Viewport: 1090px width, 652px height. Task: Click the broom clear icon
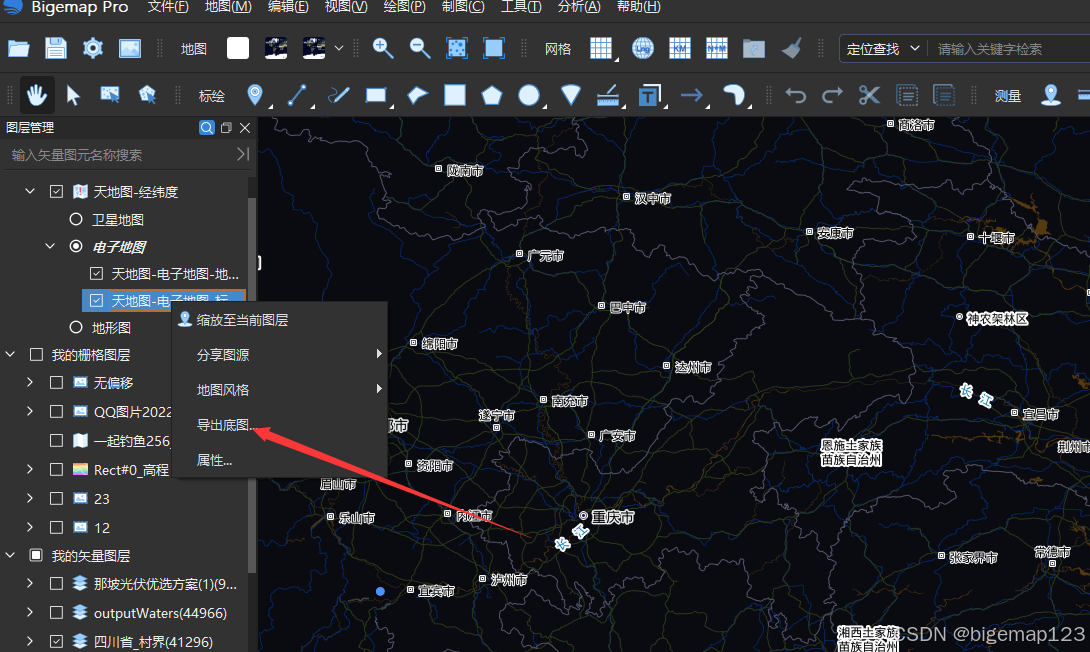tap(791, 49)
